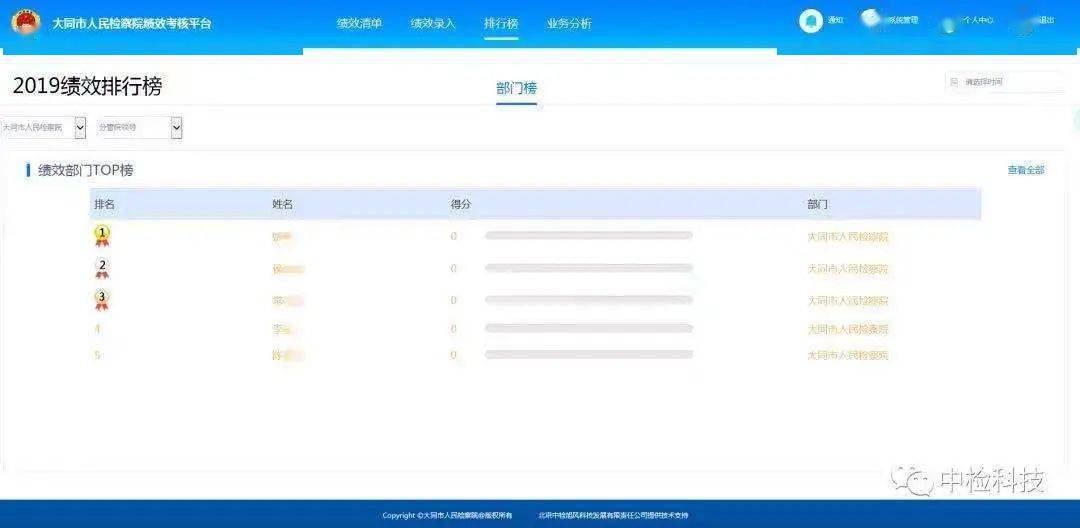Click the gold medal rank 1 icon

pyautogui.click(x=102, y=236)
